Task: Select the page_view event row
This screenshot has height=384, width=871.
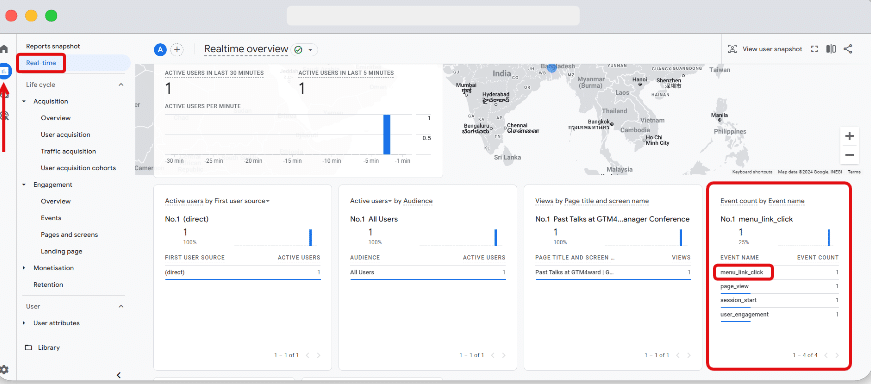Action: (x=779, y=287)
